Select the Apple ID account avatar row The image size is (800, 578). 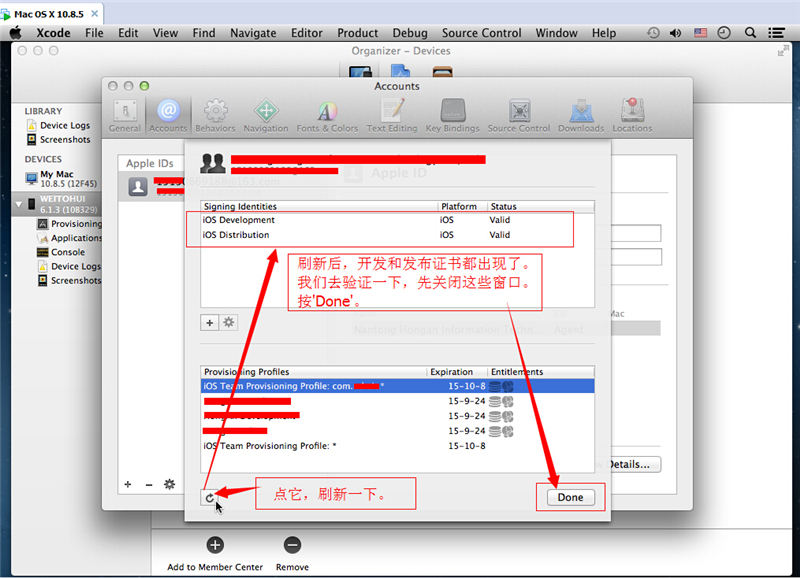coord(151,186)
